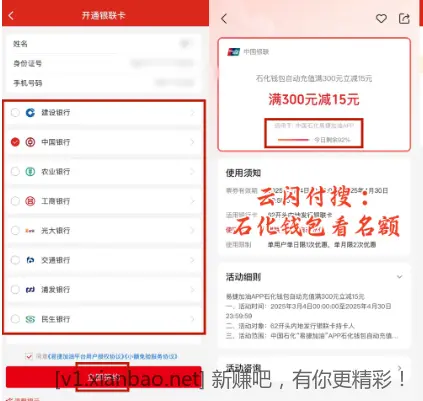Open the 易捷加油平台用户授权协议 link
Viewport: 423px width, 401px height.
86,356
